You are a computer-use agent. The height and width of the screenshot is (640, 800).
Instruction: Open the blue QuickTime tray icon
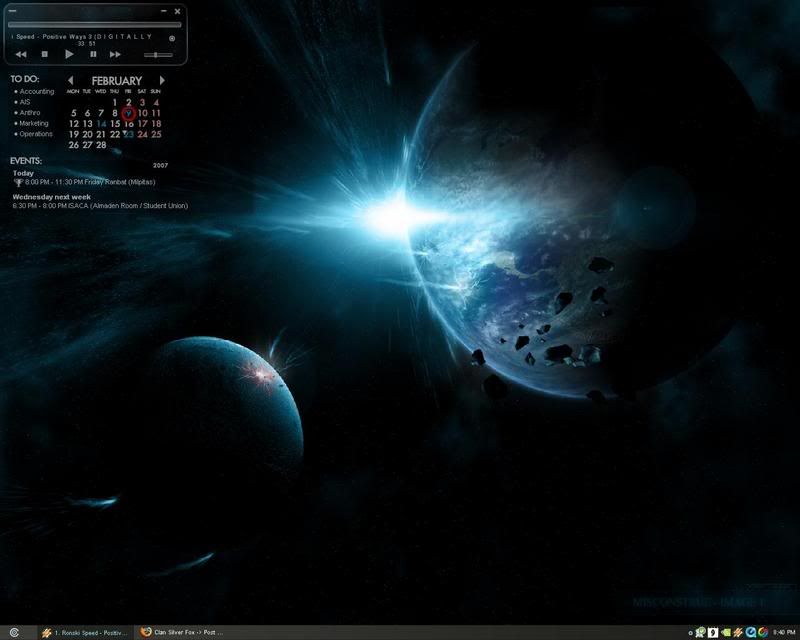[751, 633]
